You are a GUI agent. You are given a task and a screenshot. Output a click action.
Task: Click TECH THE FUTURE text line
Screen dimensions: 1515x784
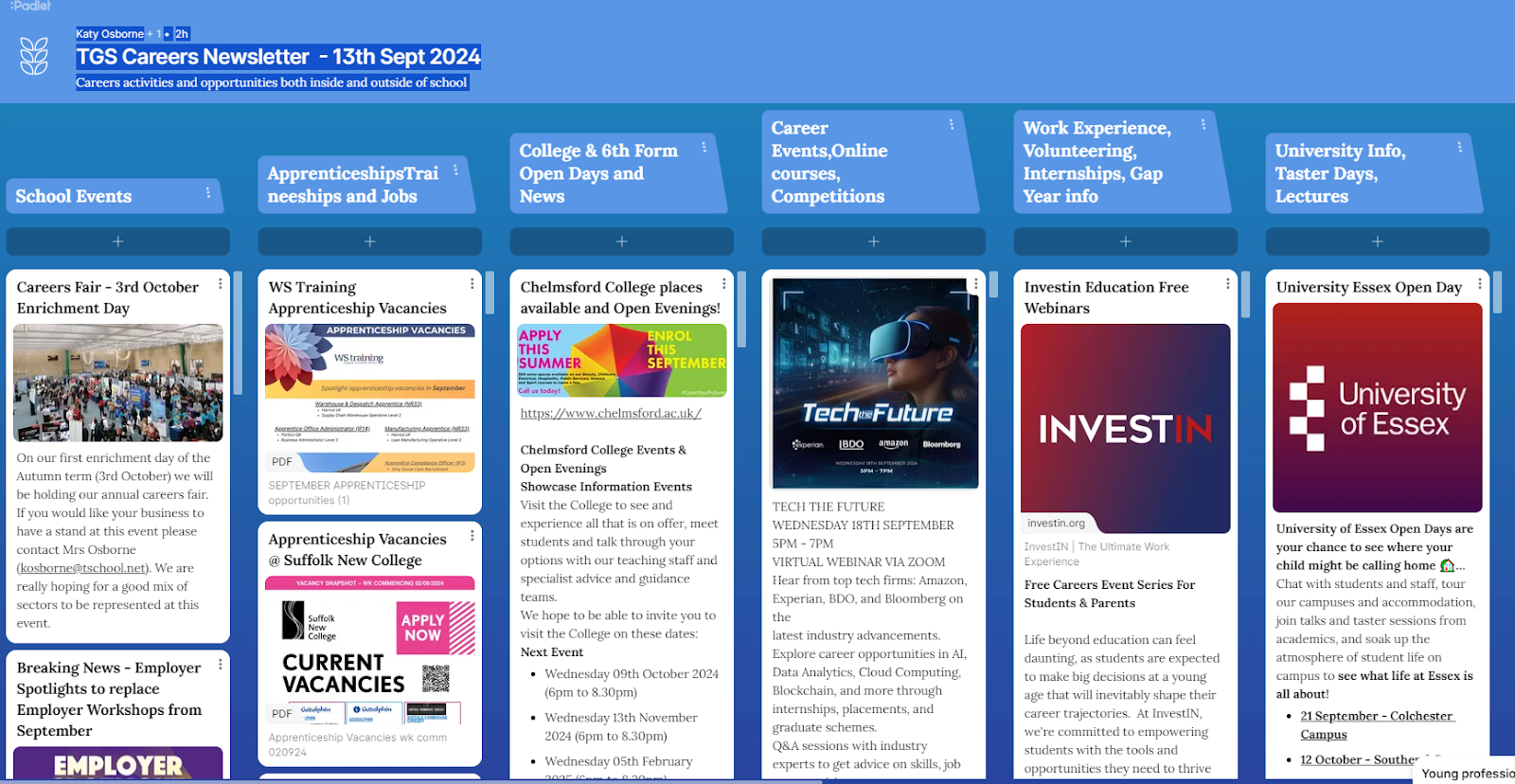tap(829, 507)
